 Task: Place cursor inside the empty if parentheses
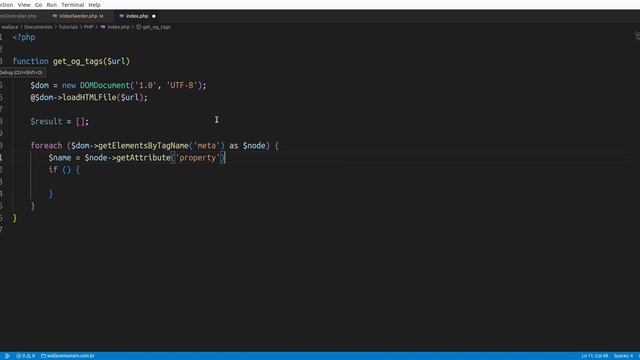click(67, 170)
